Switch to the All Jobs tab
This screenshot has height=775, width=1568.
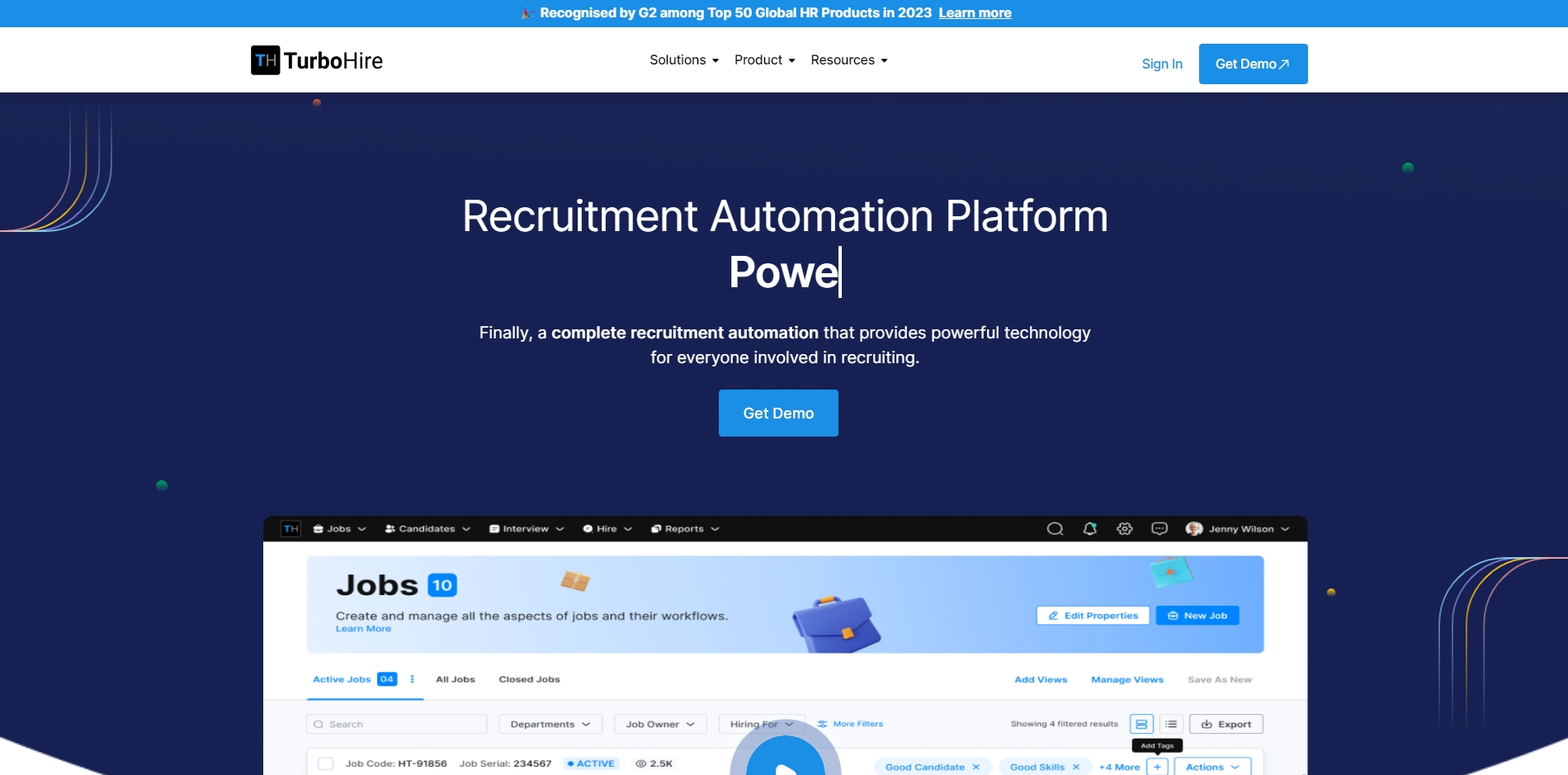[x=455, y=679]
